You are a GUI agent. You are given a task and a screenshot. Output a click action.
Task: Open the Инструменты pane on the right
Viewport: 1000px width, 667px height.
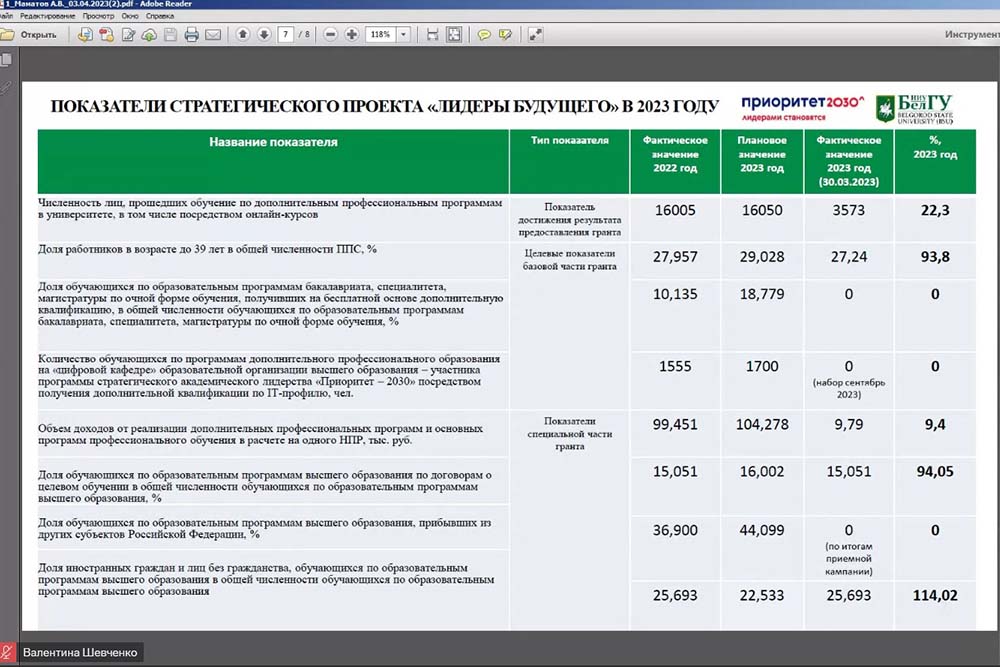click(970, 34)
